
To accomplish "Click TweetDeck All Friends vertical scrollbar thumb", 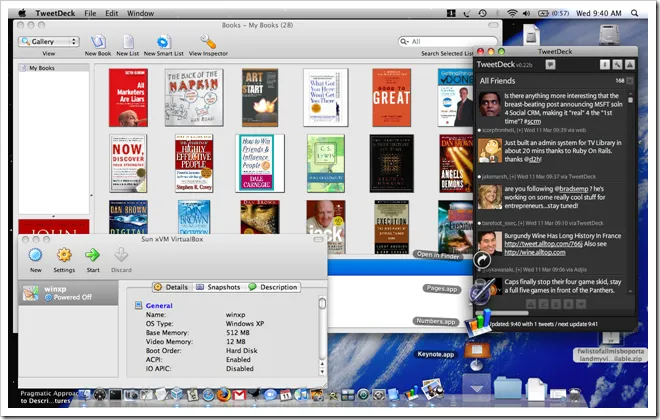I will click(x=630, y=100).
